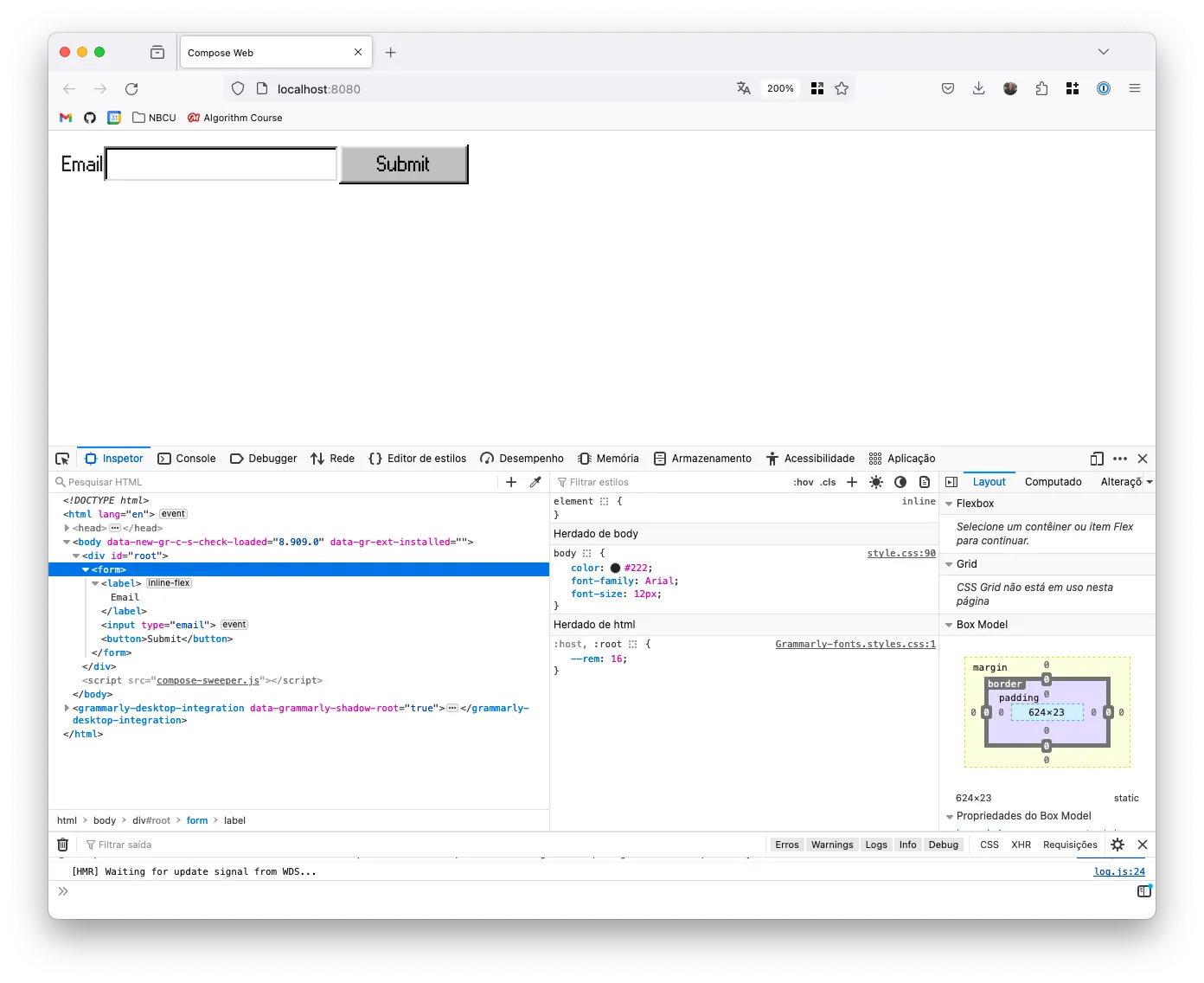The width and height of the screenshot is (1204, 983).
Task: Add a new CSS rule with plus icon
Action: coord(852,482)
